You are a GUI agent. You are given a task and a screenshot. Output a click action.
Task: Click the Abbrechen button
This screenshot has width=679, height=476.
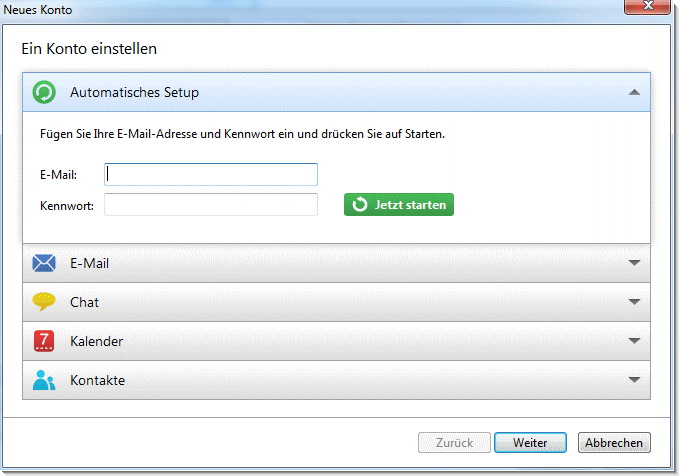pyautogui.click(x=614, y=443)
